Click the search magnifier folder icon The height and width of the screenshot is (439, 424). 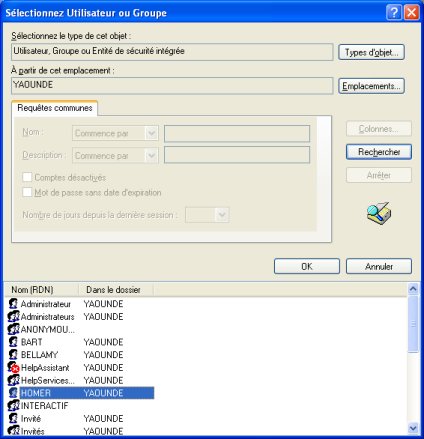click(379, 213)
